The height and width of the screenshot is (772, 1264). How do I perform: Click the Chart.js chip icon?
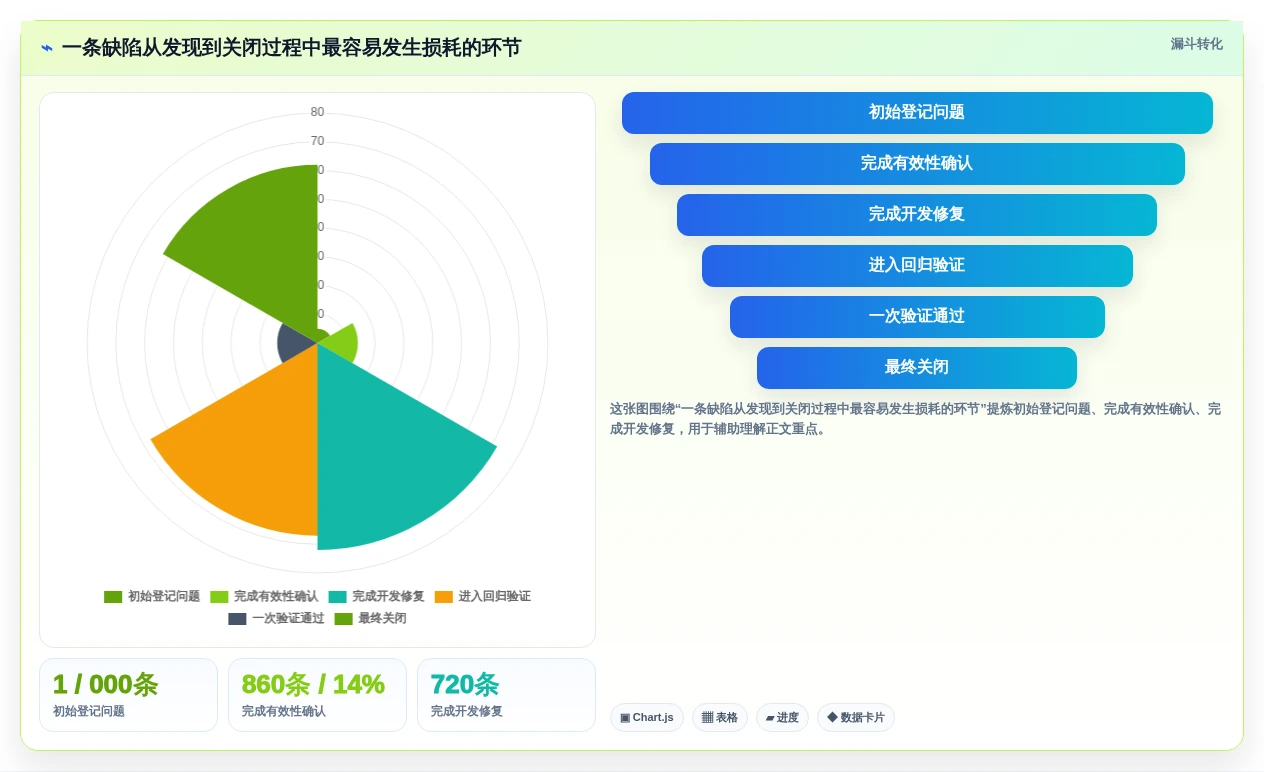pyautogui.click(x=625, y=718)
